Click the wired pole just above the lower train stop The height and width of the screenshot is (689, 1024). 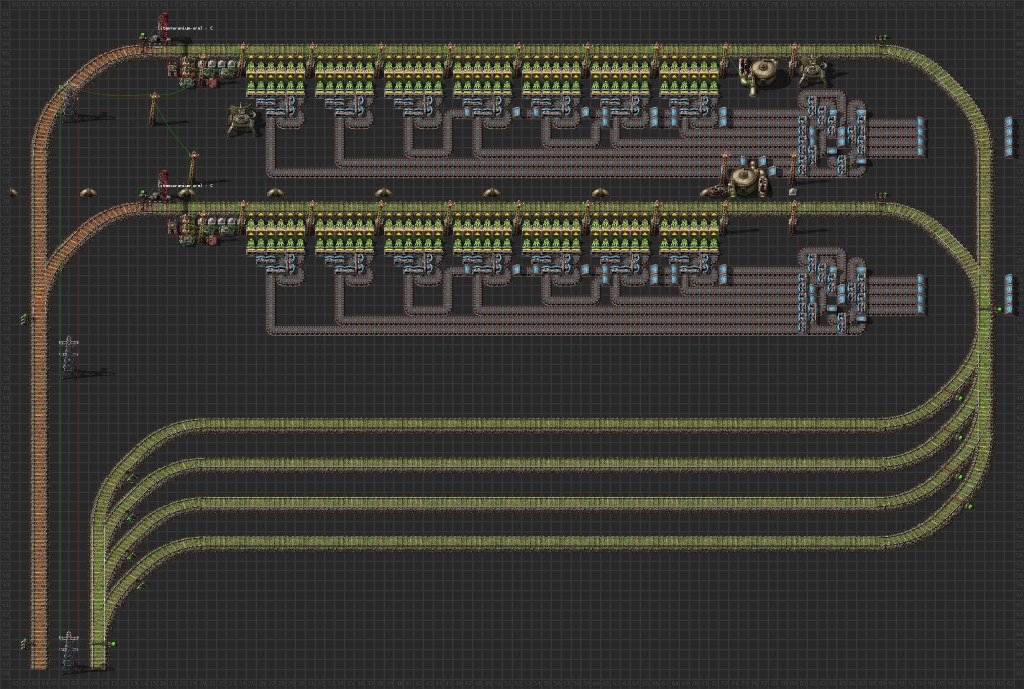tap(193, 168)
